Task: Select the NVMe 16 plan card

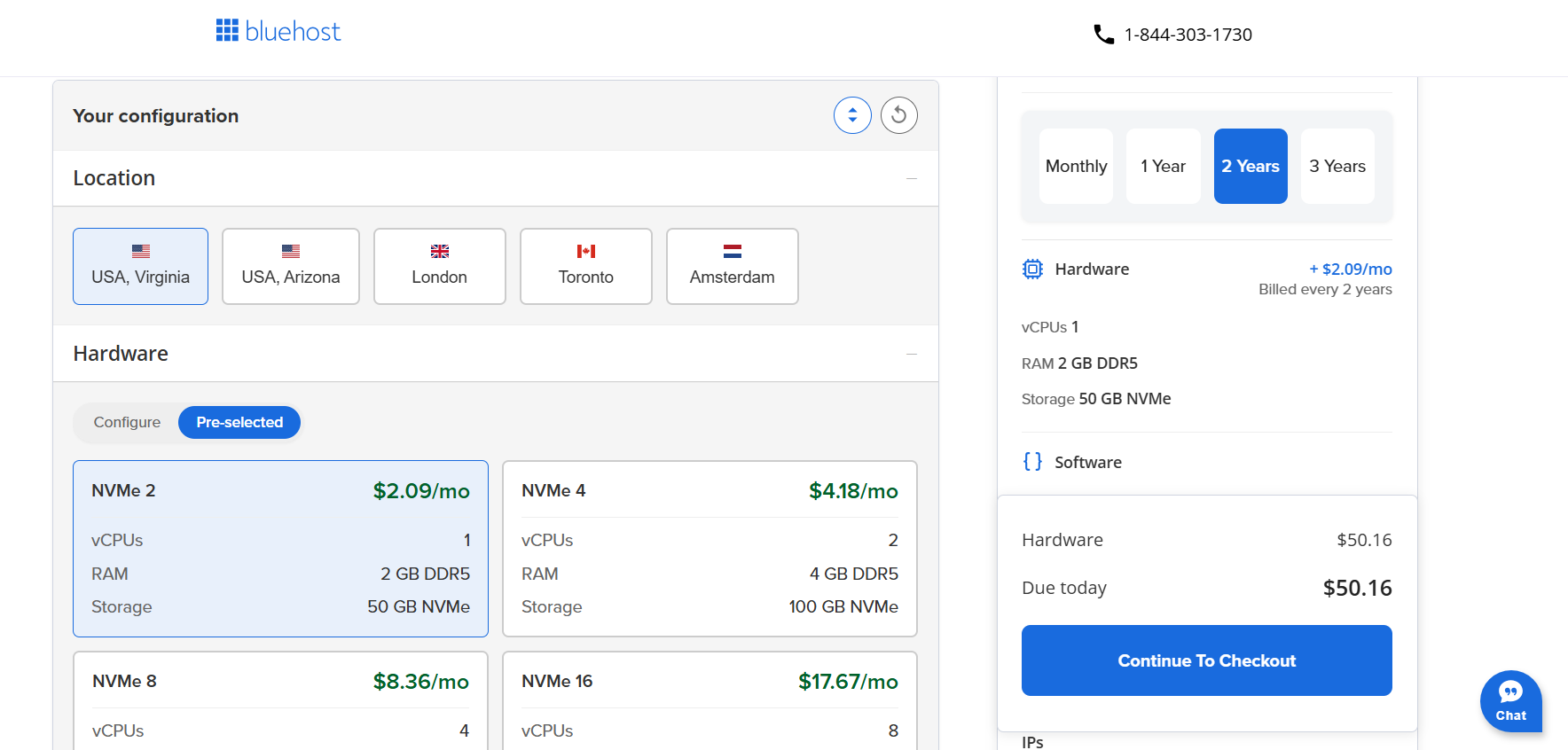Action: click(x=710, y=700)
